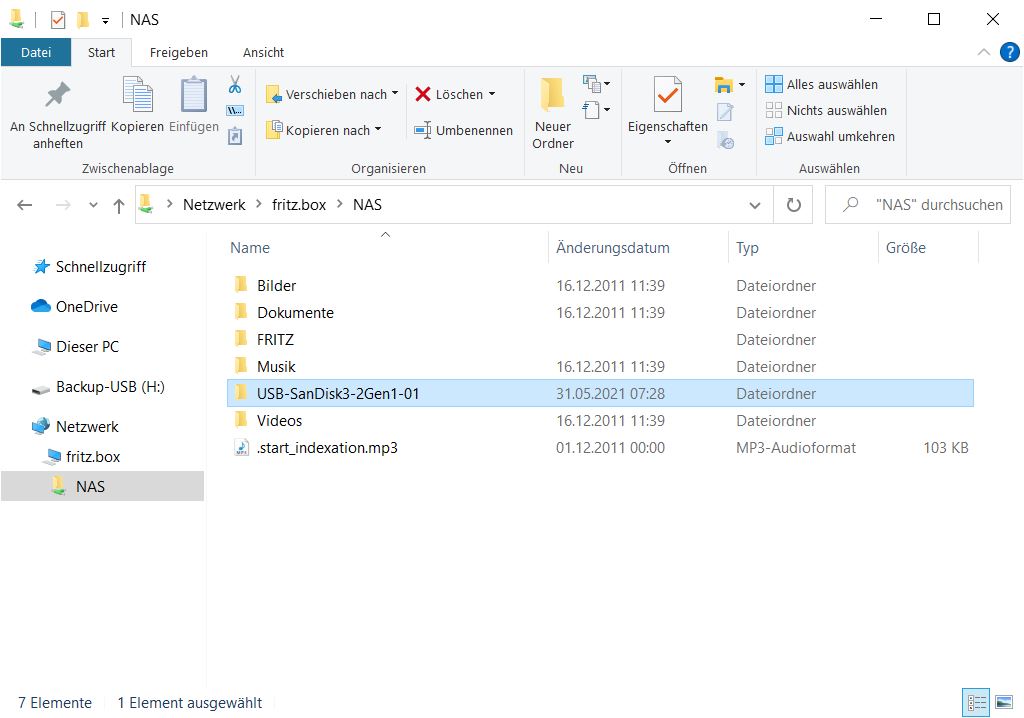
Task: Create a new folder with Neuer Ordner
Action: (552, 112)
